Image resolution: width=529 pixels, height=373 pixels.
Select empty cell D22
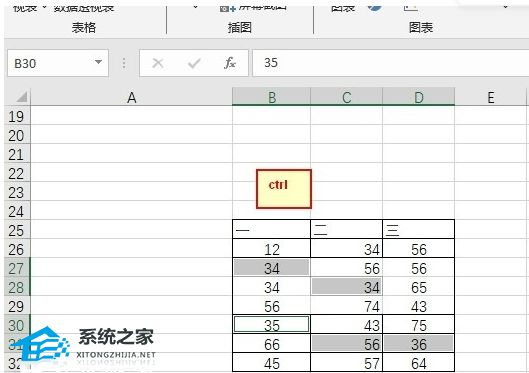pyautogui.click(x=419, y=172)
